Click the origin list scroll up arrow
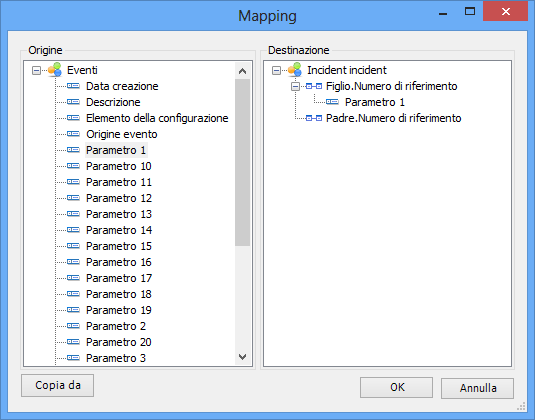The width and height of the screenshot is (535, 420). [x=243, y=71]
